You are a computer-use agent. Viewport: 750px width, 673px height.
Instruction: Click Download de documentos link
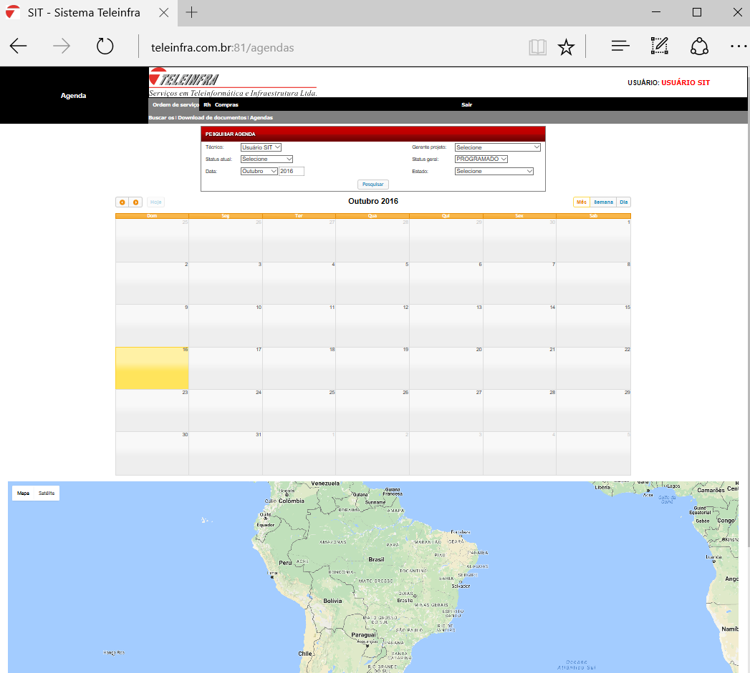(x=212, y=118)
